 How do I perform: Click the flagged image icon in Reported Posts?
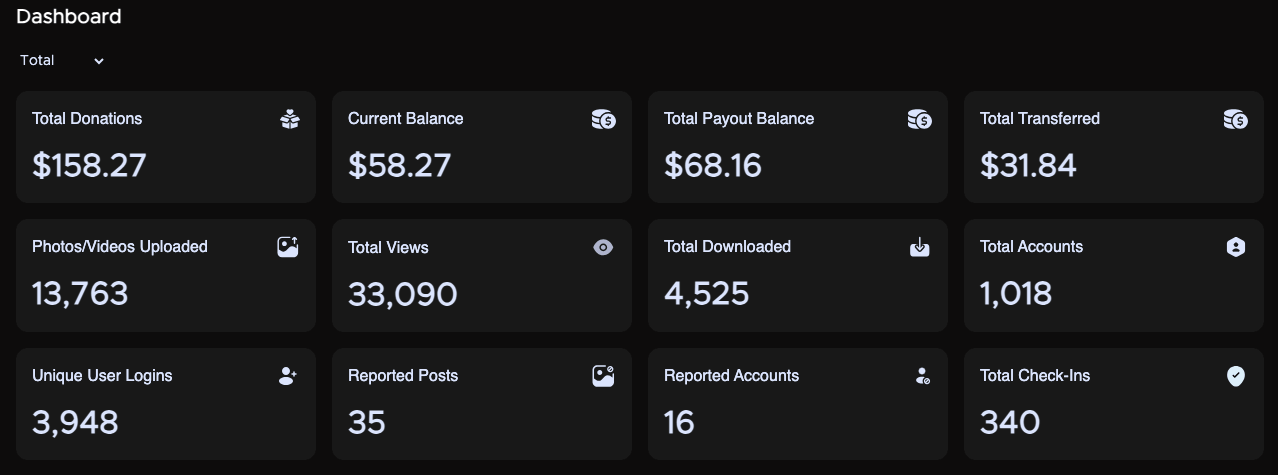pos(603,376)
